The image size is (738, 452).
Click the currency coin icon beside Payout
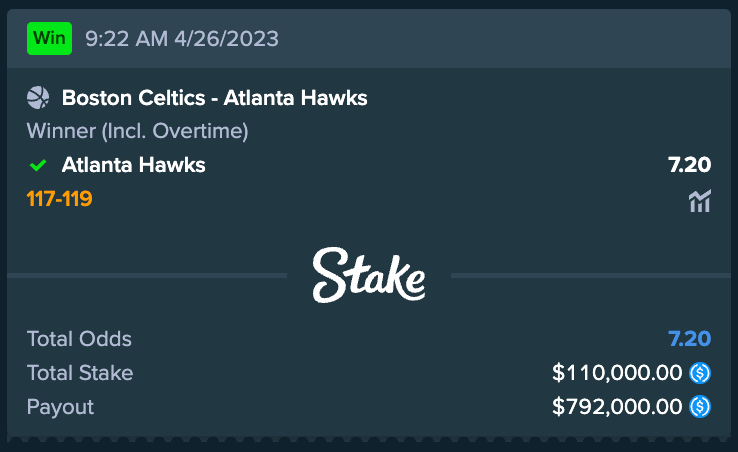[x=700, y=407]
